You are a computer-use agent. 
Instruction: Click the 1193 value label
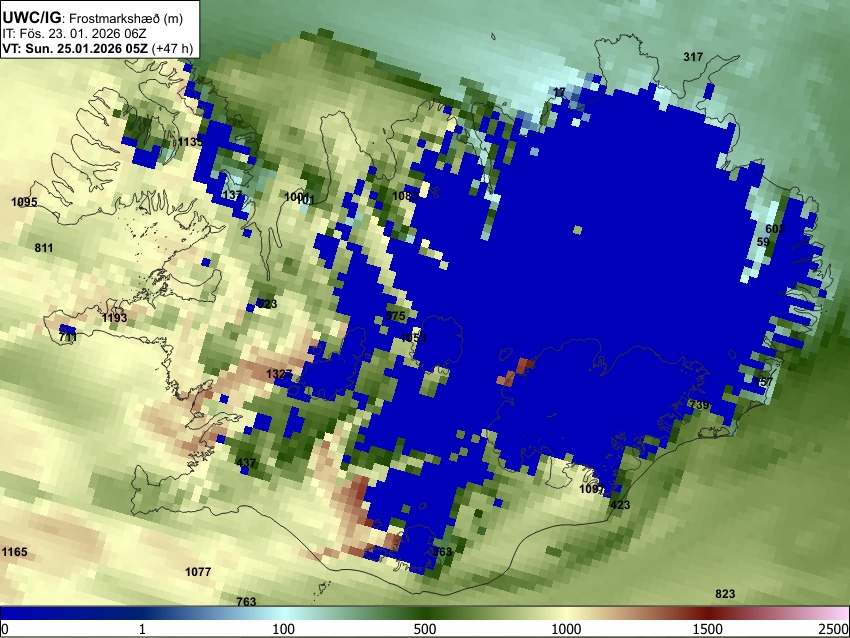[114, 318]
